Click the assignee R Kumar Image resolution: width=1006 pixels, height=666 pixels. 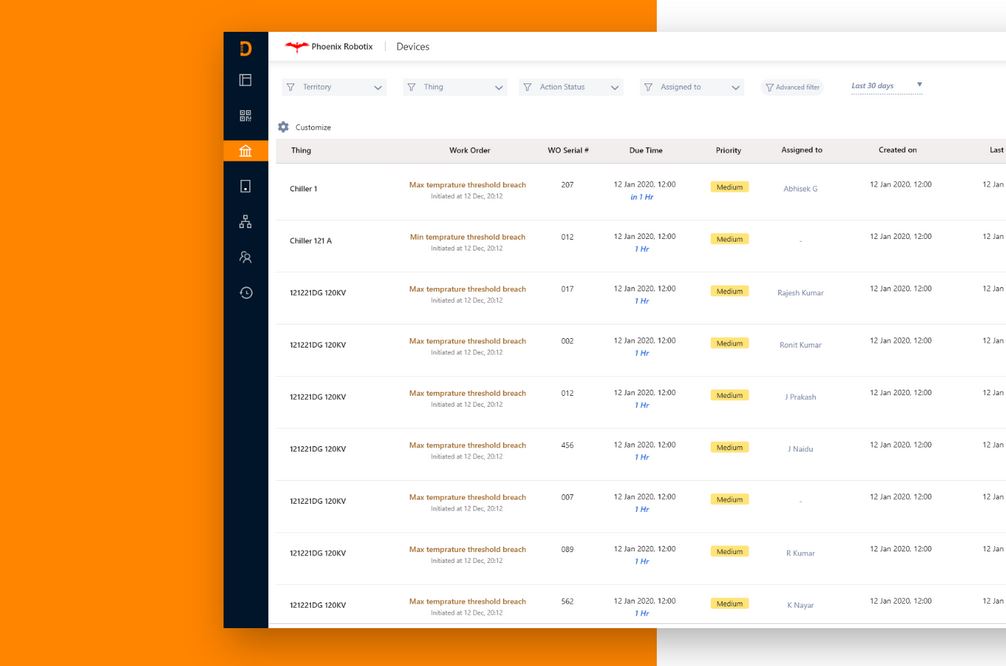(x=801, y=553)
